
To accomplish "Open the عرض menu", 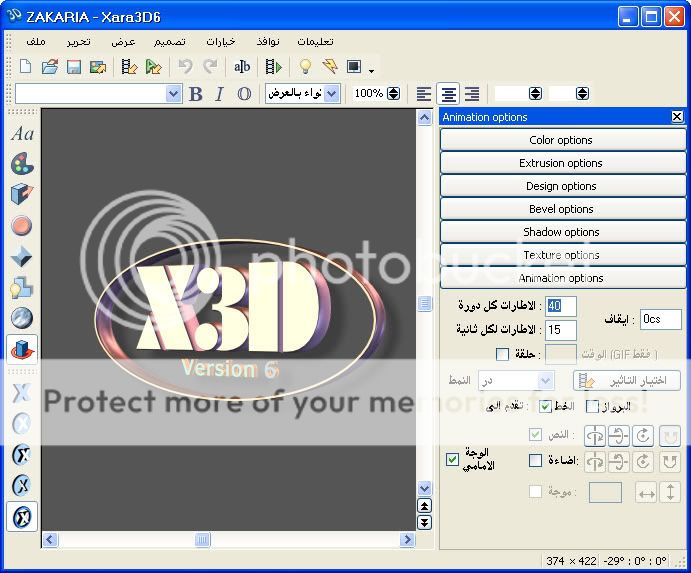I will tap(123, 41).
